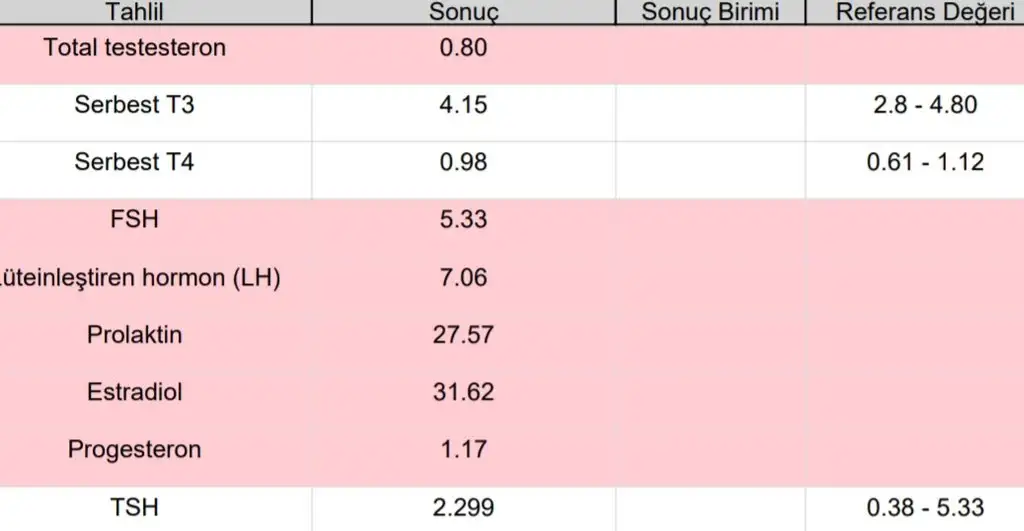1024x531 pixels.
Task: Click the TSH reference range 0.38 - 5.33
Action: pos(925,508)
